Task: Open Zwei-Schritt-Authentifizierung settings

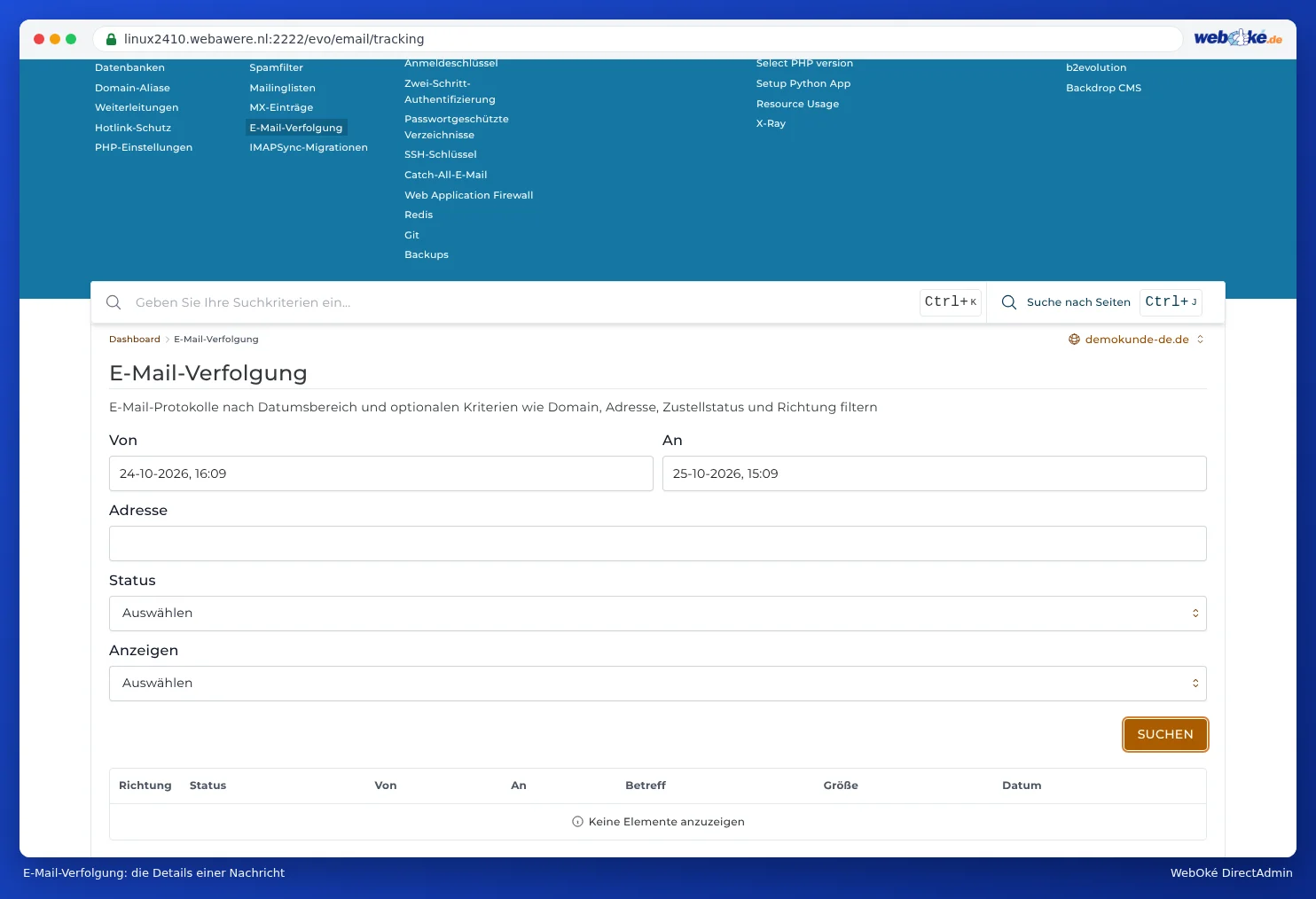Action: coord(450,91)
